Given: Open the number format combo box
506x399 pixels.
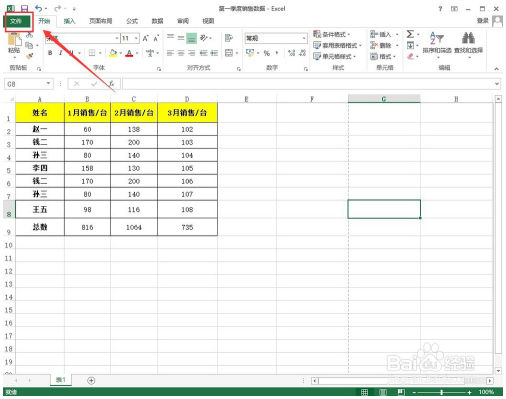Looking at the screenshot, I should pos(276,38).
